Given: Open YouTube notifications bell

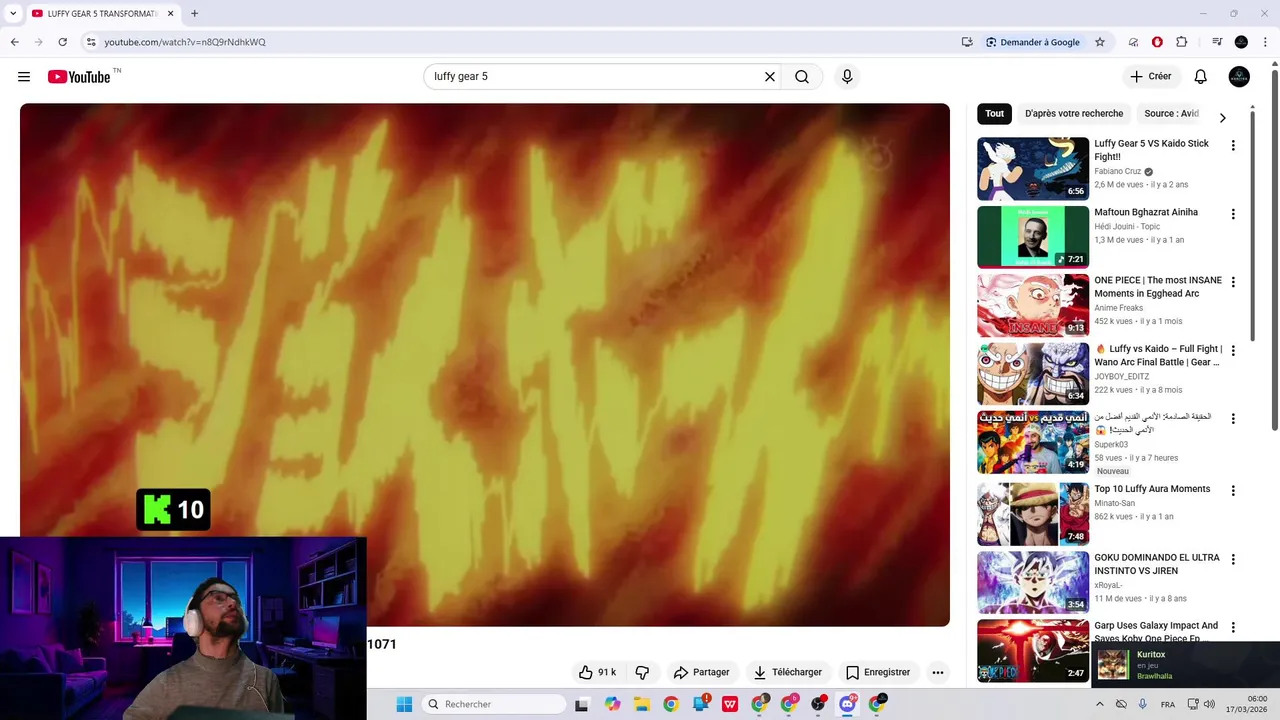Looking at the screenshot, I should point(1201,77).
